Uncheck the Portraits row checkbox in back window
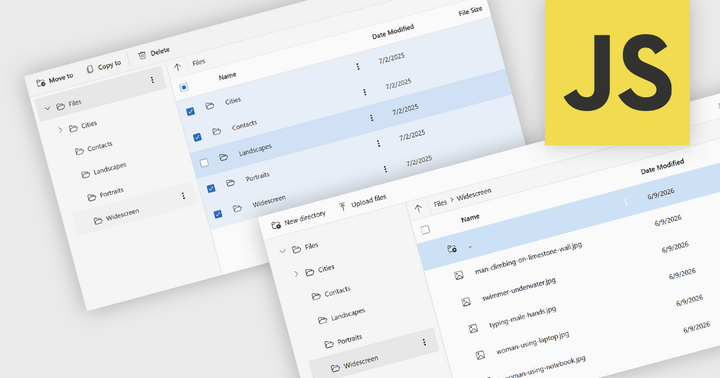This screenshot has height=378, width=720. coord(211,188)
